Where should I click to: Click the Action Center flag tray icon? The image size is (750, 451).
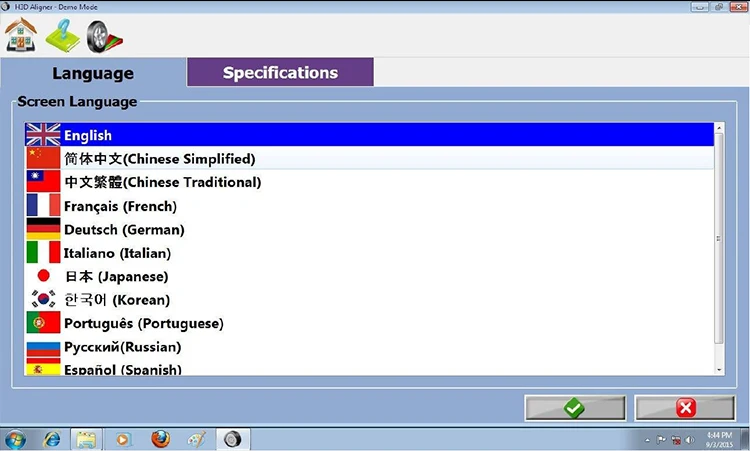pos(661,440)
